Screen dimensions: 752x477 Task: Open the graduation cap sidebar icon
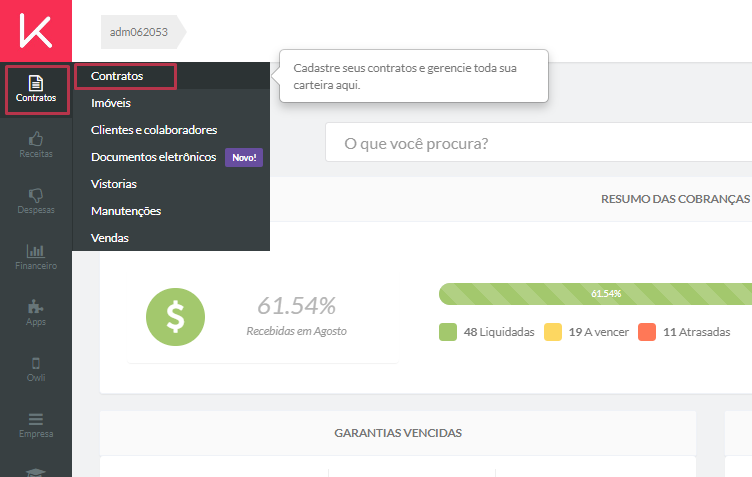(36, 472)
